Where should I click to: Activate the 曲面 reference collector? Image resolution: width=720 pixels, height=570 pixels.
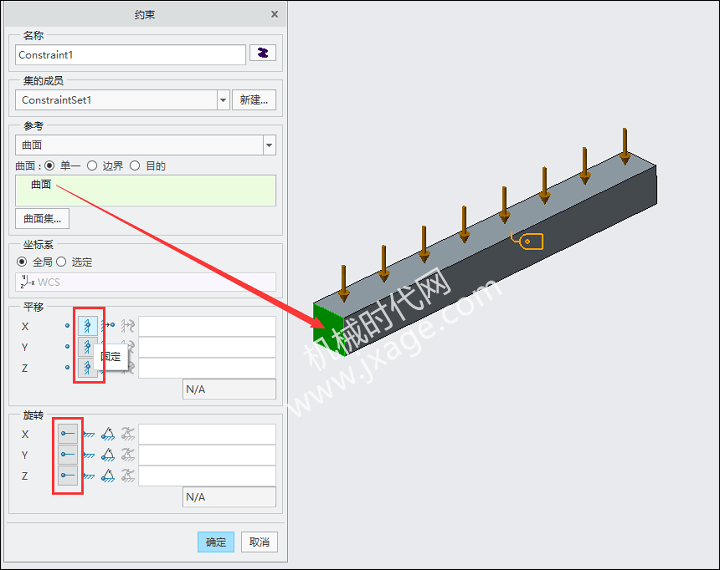point(146,190)
